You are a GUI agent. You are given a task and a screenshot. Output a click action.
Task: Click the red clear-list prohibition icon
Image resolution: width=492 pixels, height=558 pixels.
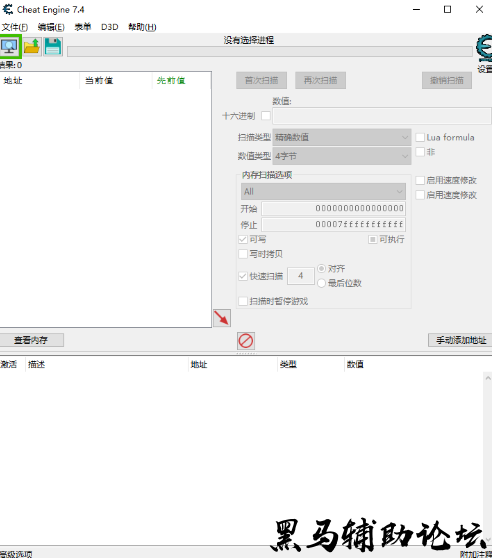pos(246,341)
